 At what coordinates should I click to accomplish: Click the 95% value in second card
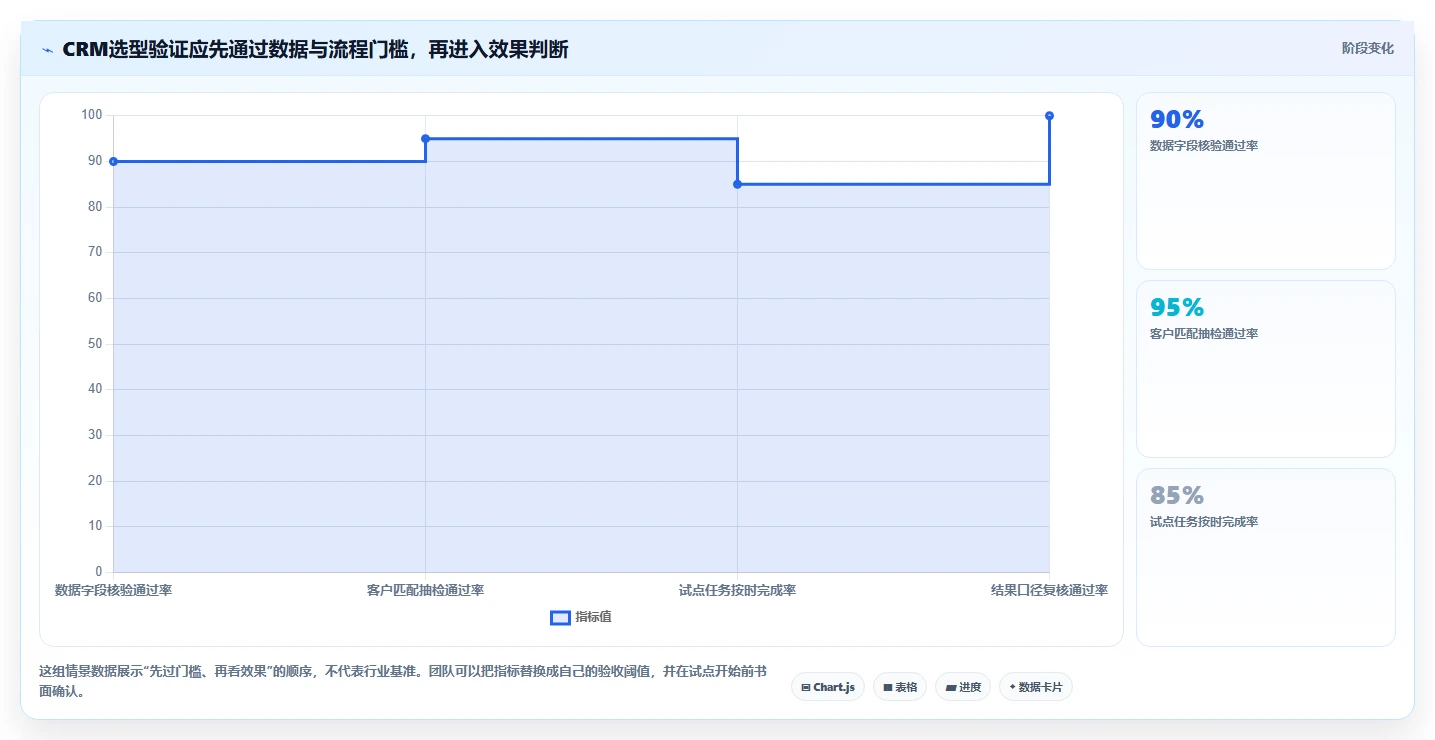1177,308
